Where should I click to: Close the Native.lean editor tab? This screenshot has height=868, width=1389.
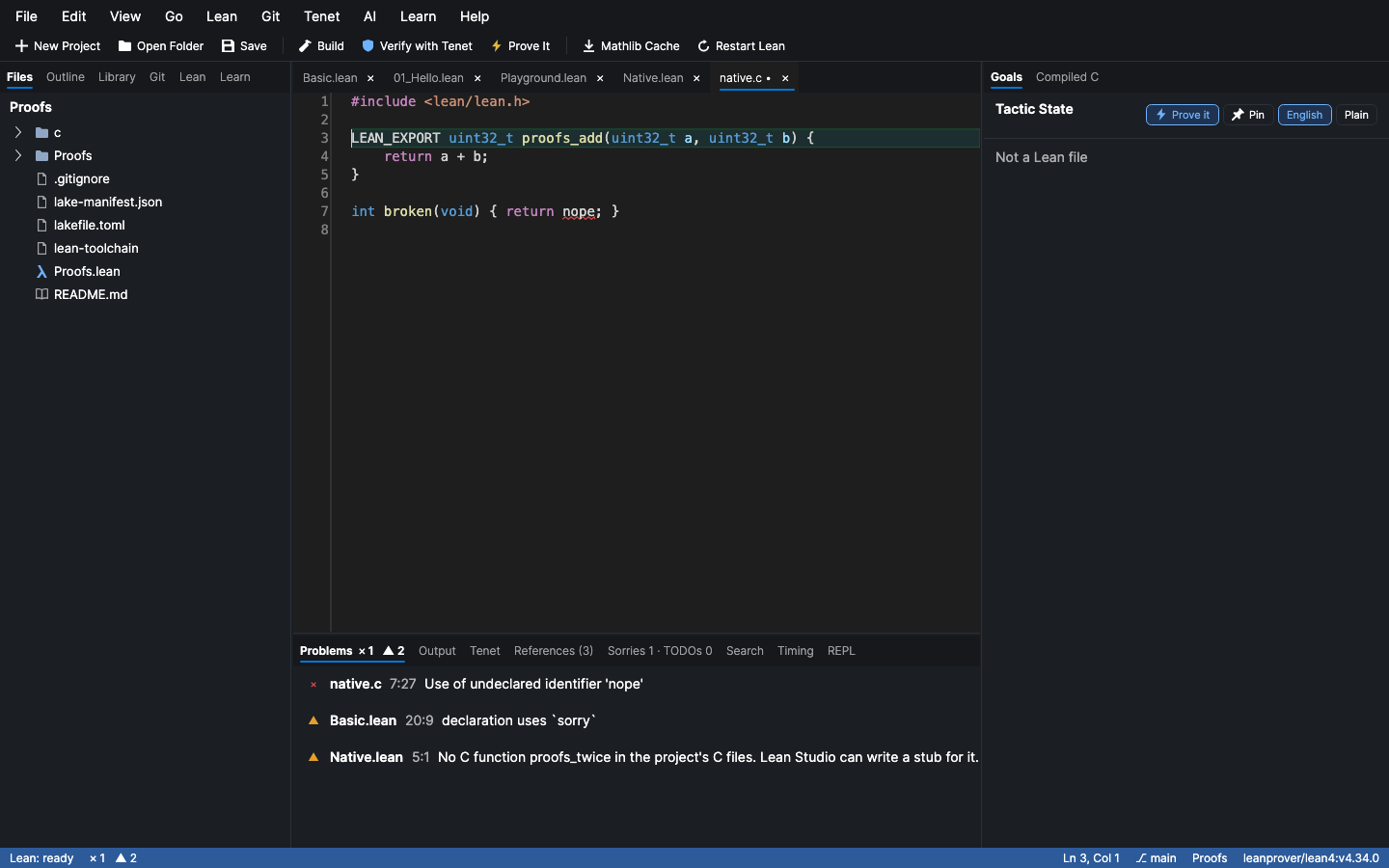696,78
